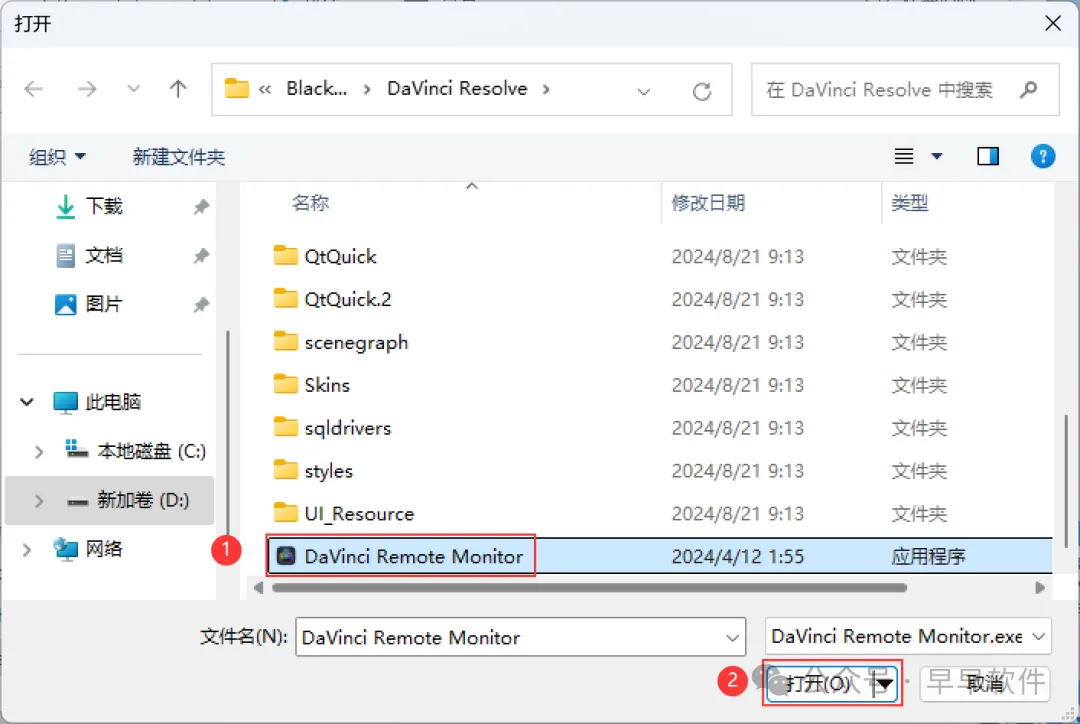Image resolution: width=1080 pixels, height=724 pixels.
Task: Open address bar history dropdown
Action: [643, 91]
